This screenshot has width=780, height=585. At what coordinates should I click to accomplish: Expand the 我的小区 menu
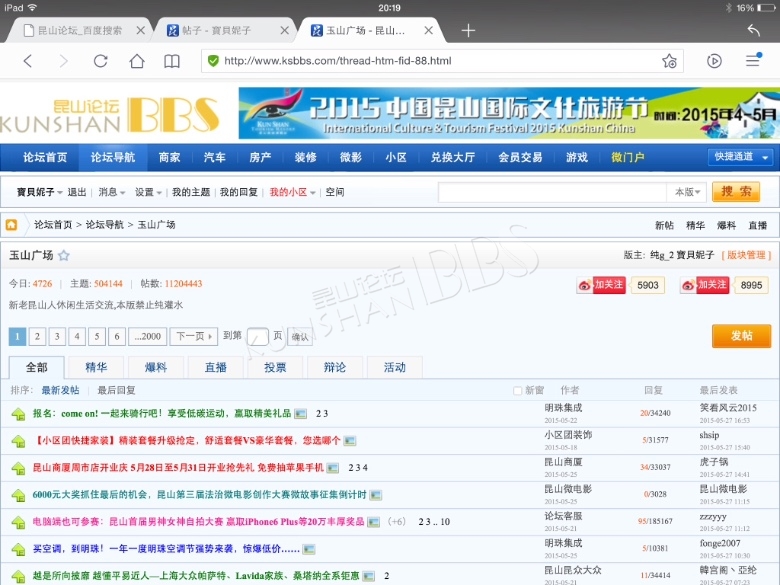point(292,192)
